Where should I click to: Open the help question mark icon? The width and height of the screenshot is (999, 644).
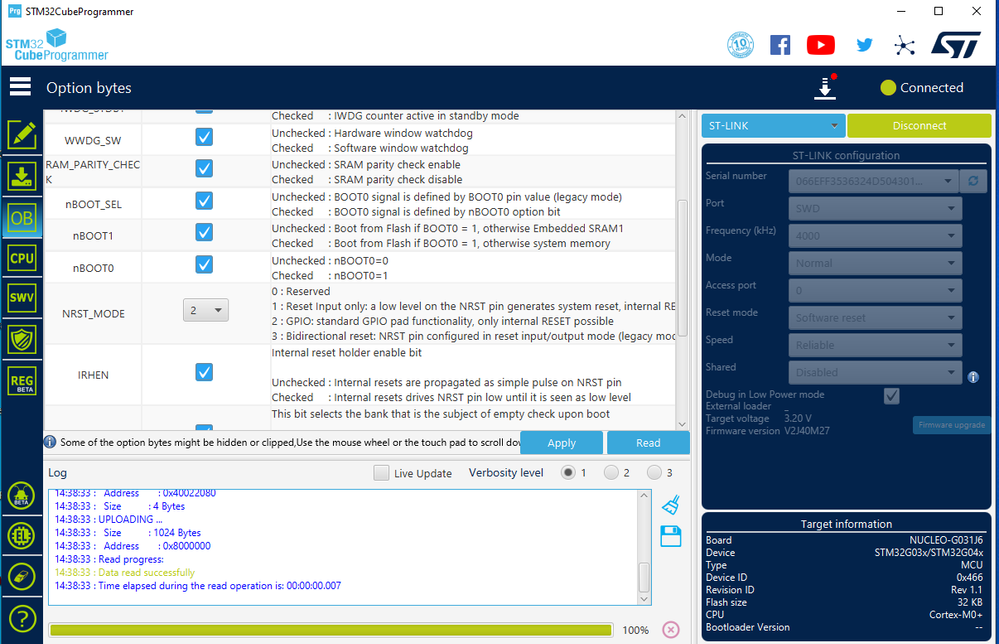point(22,619)
